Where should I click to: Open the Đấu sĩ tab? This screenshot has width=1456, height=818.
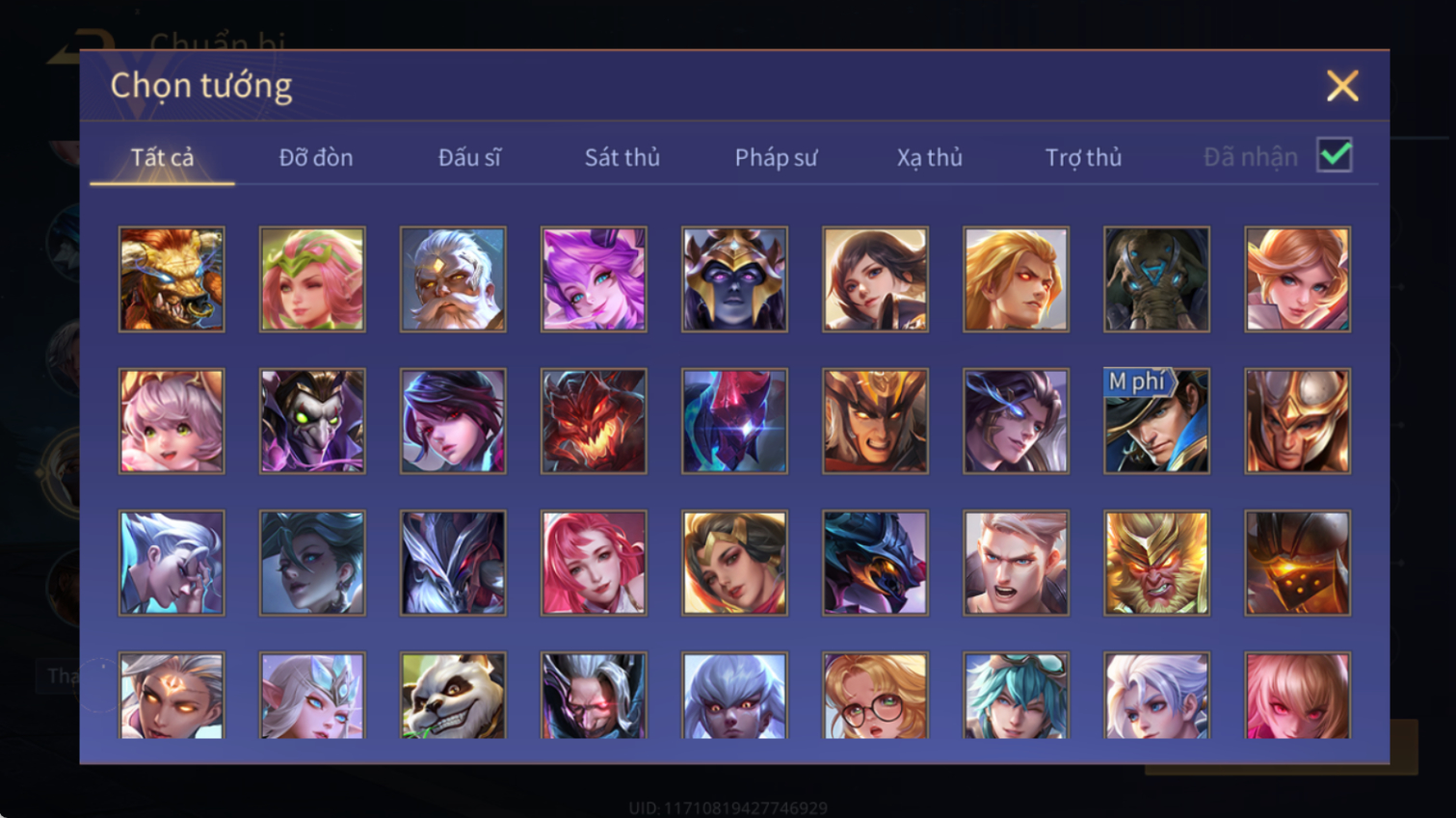[469, 157]
